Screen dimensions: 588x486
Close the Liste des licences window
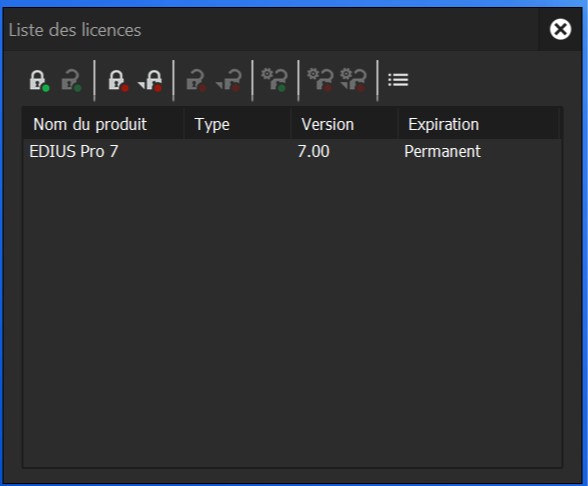[560, 29]
